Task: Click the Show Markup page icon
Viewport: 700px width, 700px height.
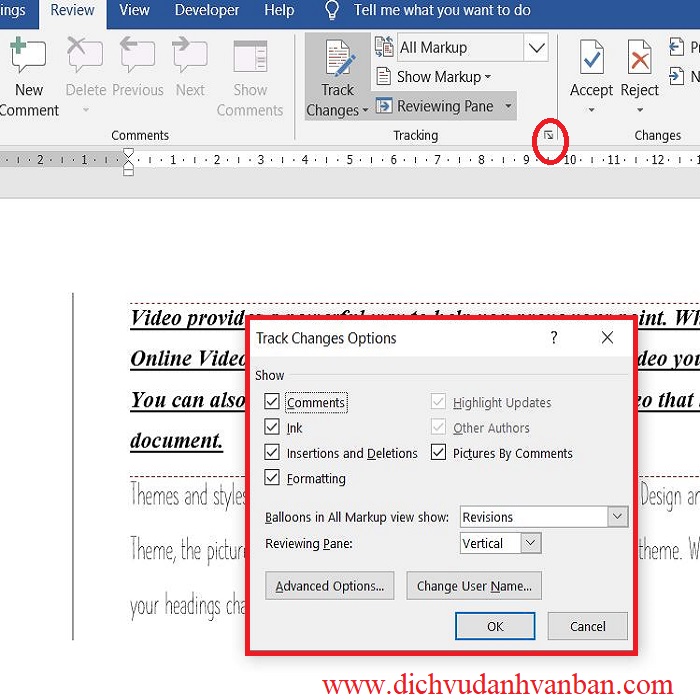Action: tap(383, 76)
